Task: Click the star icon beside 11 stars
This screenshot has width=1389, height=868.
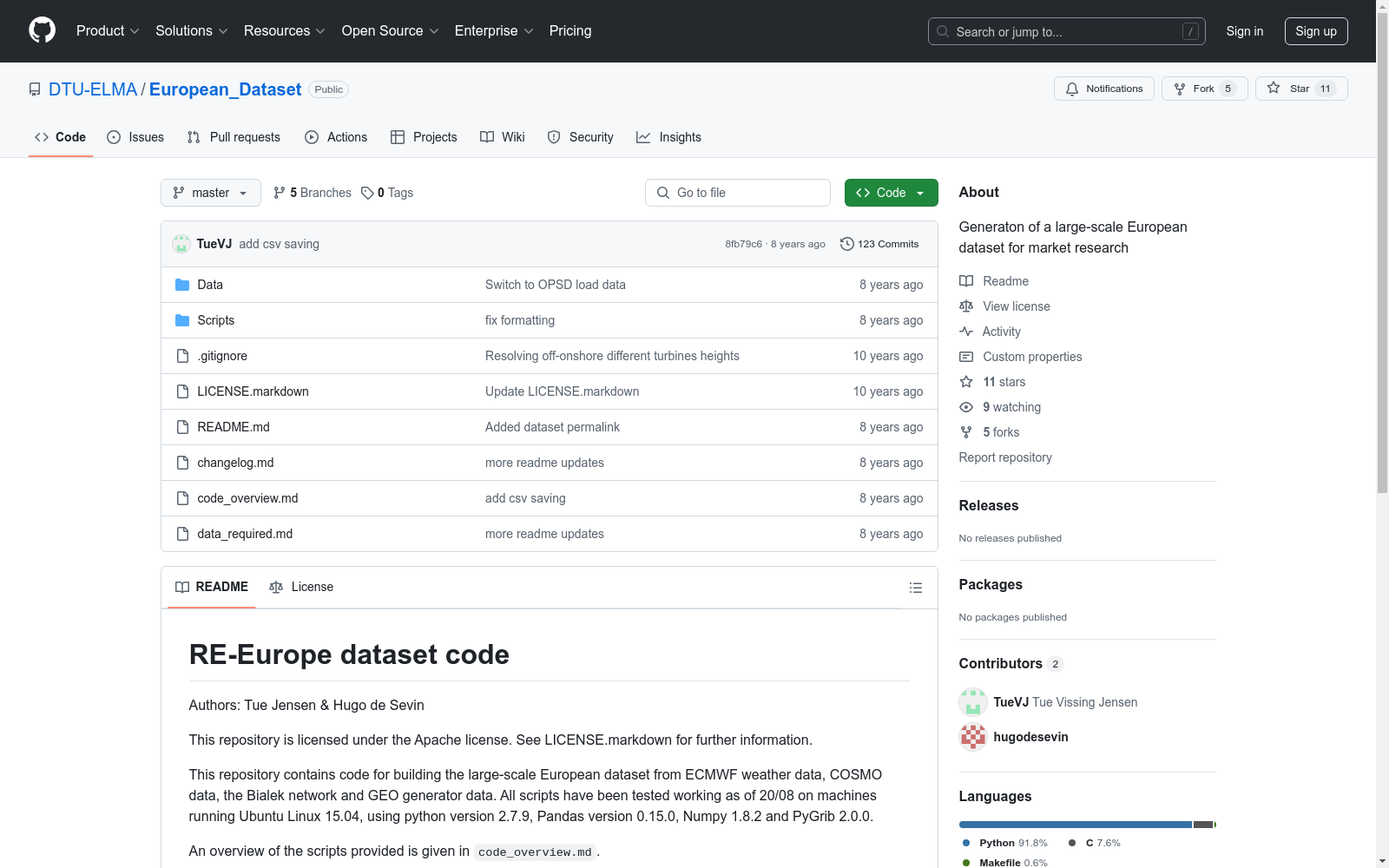Action: pyautogui.click(x=966, y=382)
